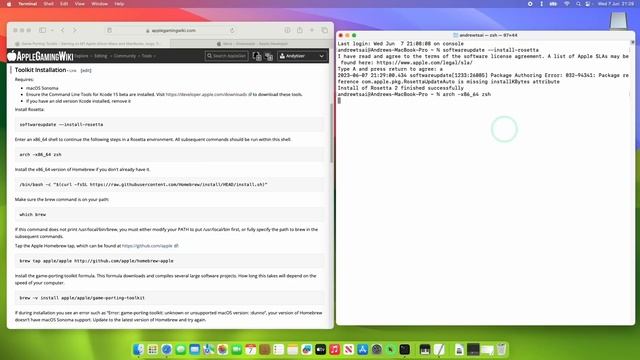Show Safari tab overview

(x=324, y=30)
